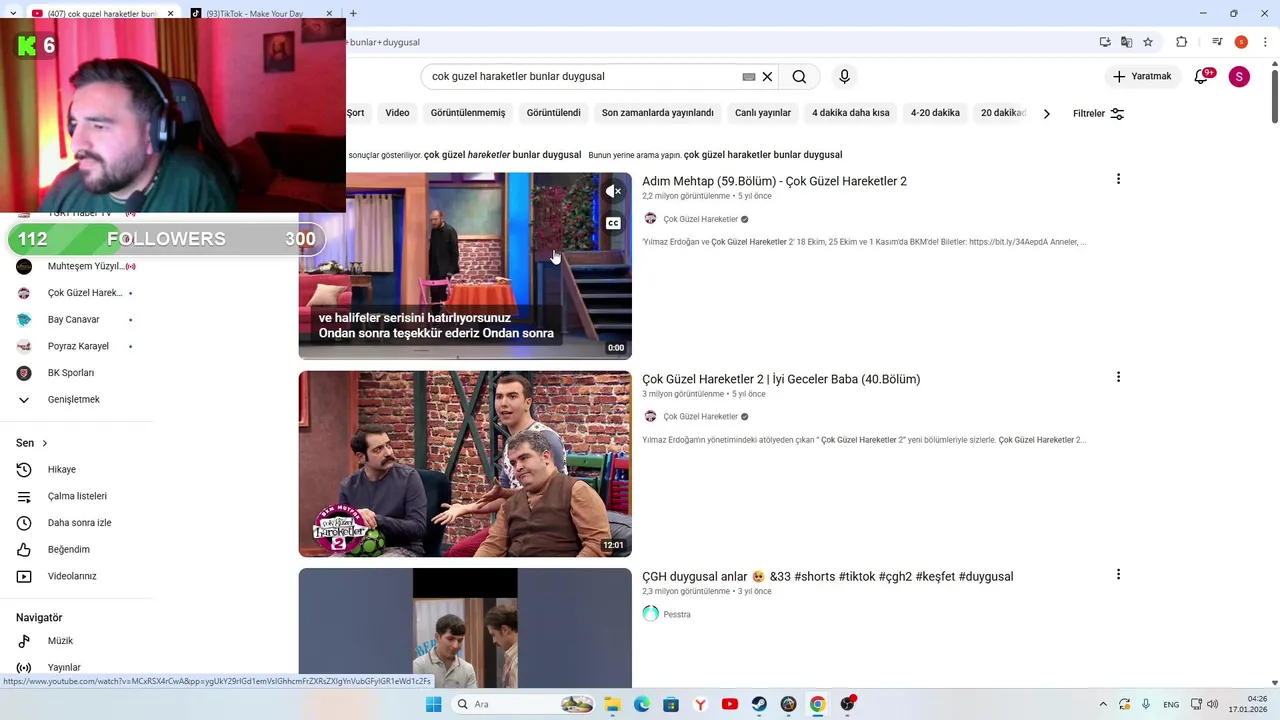Viewport: 1280px width, 720px height.
Task: Click the page vertical scrollbar
Action: (1274, 97)
